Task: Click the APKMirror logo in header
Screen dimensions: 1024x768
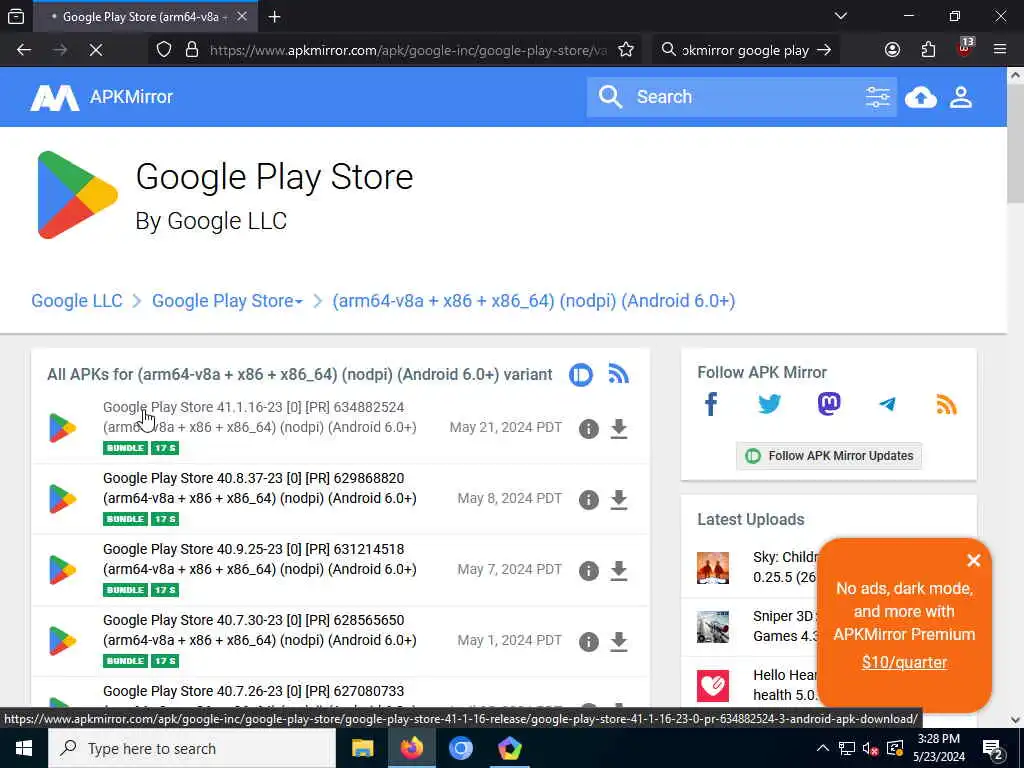Action: coord(102,97)
